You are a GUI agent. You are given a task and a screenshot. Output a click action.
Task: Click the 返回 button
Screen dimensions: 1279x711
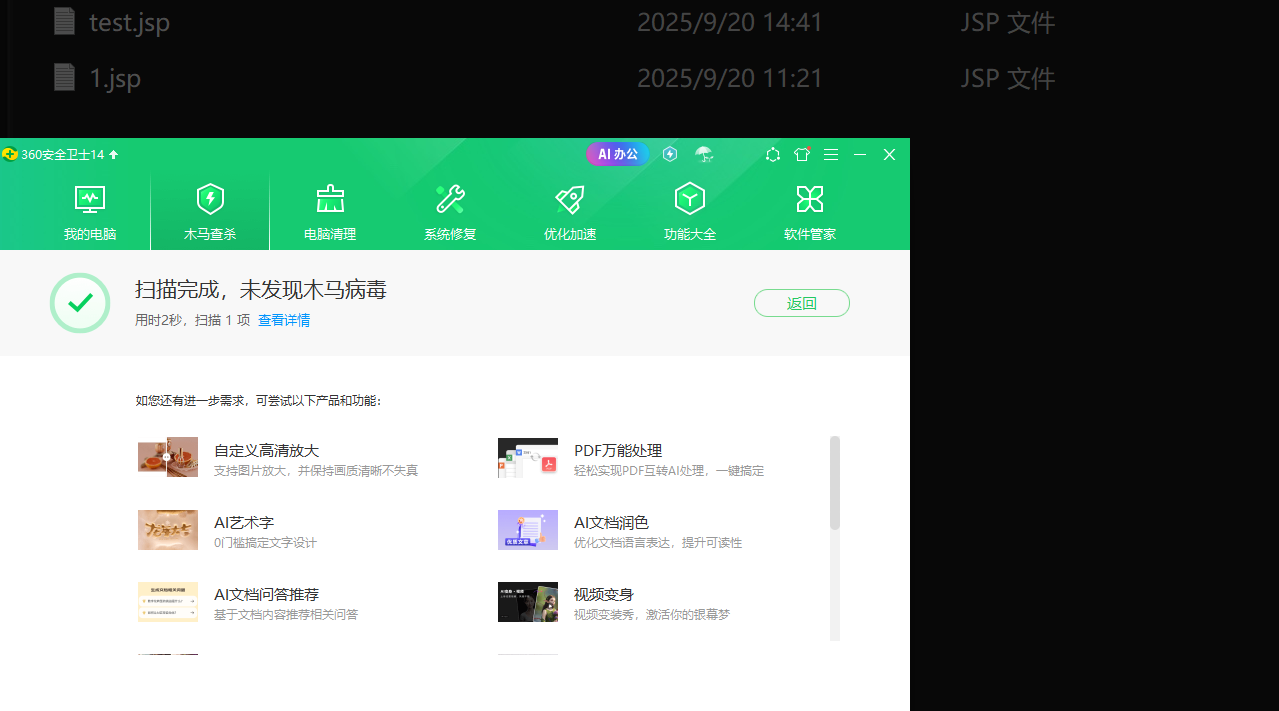pos(802,303)
